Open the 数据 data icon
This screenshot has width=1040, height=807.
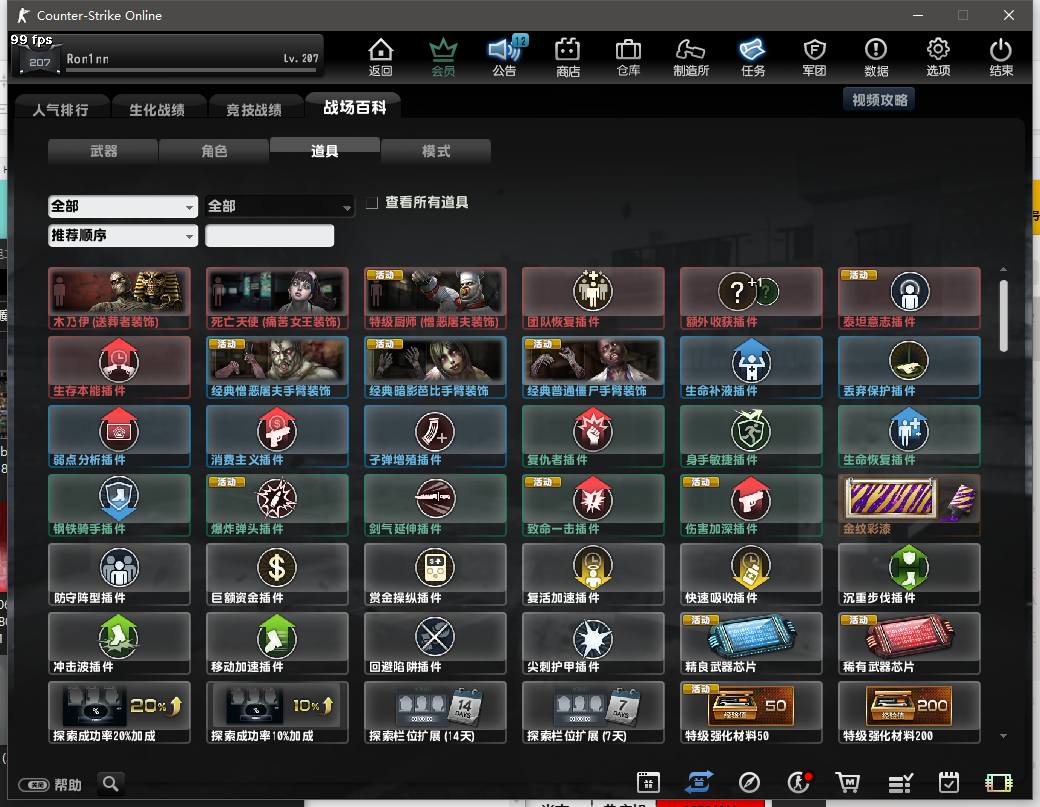coord(876,57)
